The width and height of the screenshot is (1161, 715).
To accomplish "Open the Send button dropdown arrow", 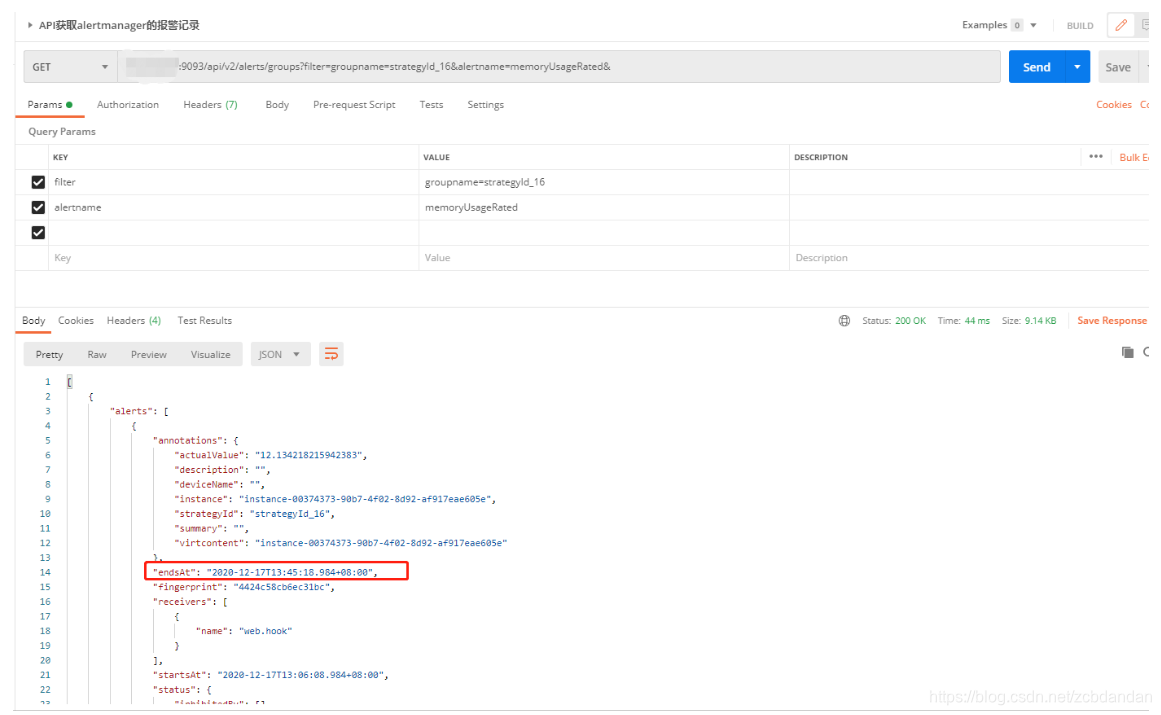I will (1077, 67).
